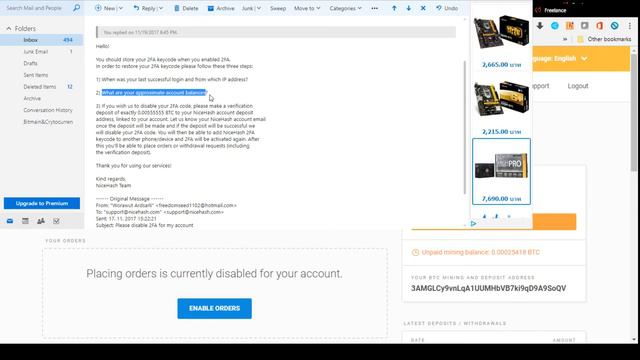
Task: Close the message with the X icon
Action: 423,8
